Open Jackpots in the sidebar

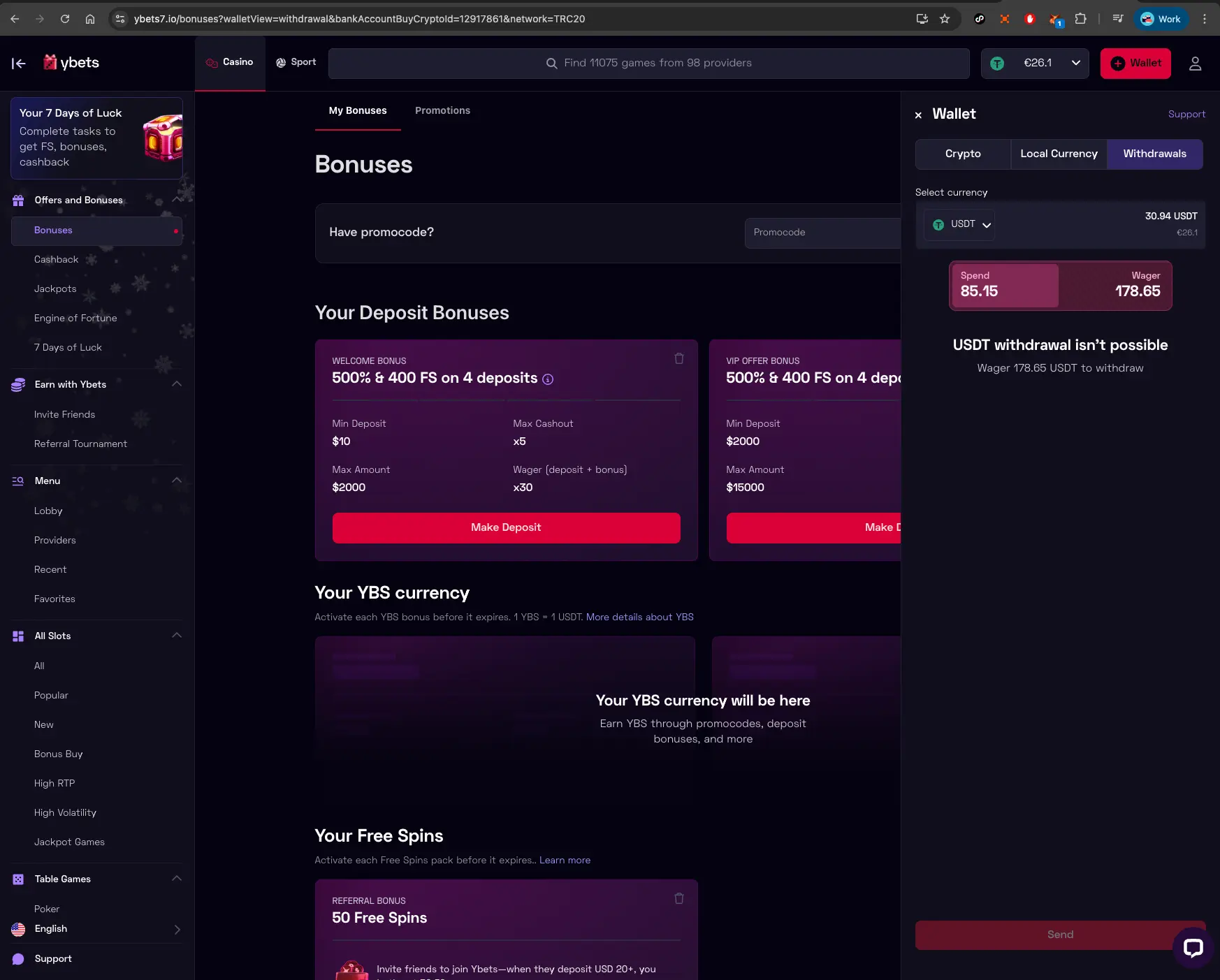click(55, 289)
